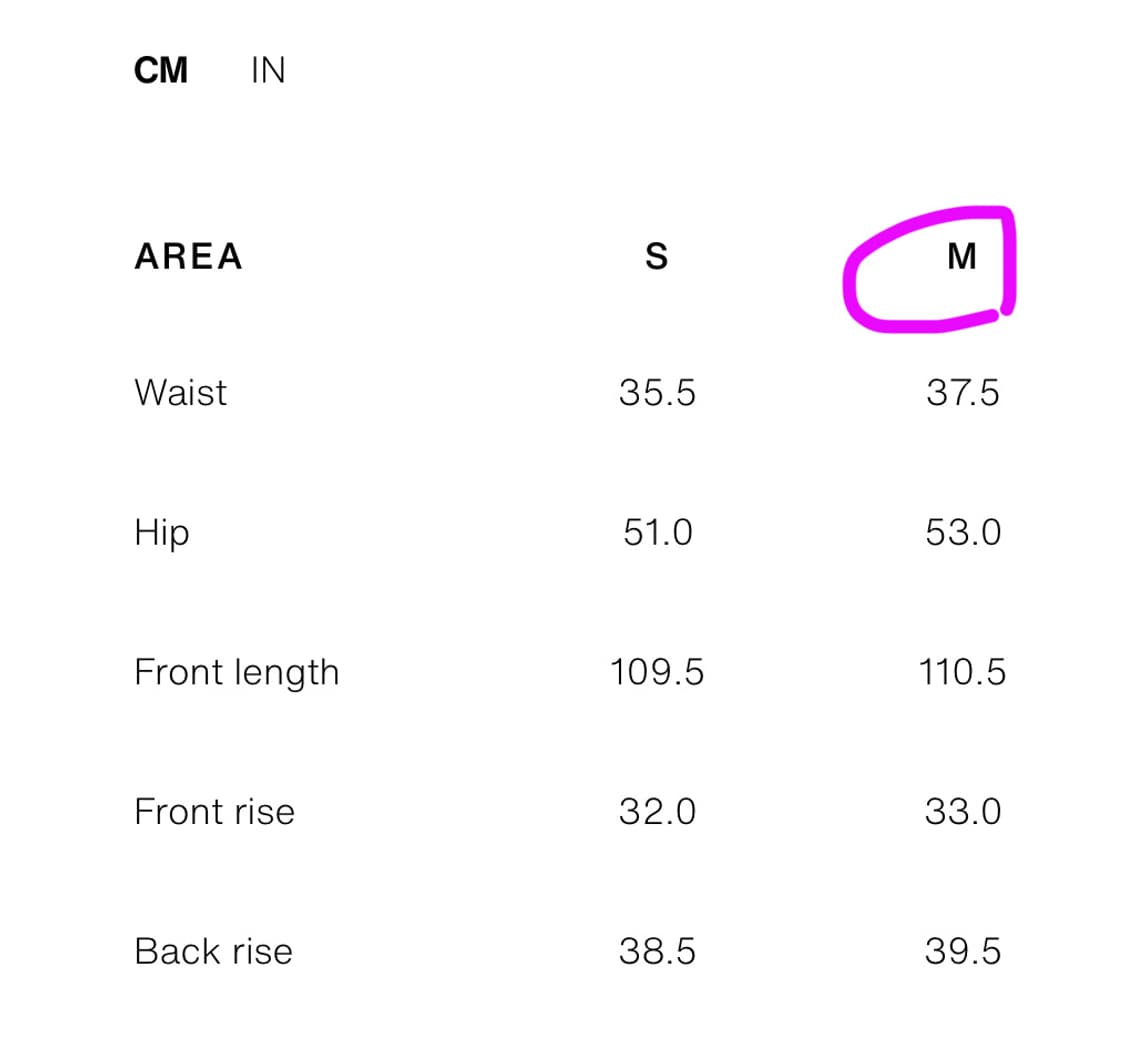The width and height of the screenshot is (1125, 1046).
Task: Switch units to the IN tab
Action: [267, 71]
